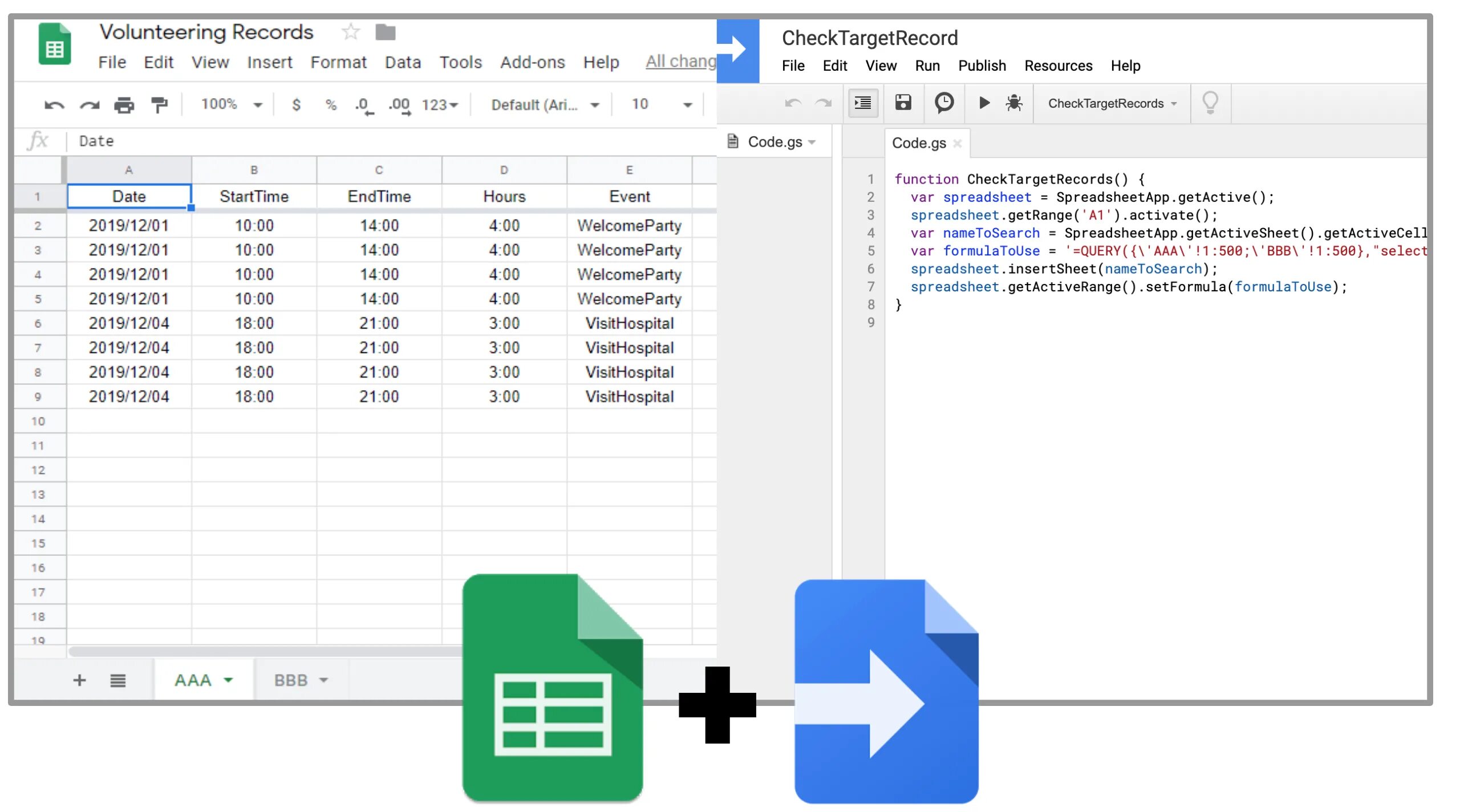
Task: Click the add sheet plus button
Action: tap(79, 680)
